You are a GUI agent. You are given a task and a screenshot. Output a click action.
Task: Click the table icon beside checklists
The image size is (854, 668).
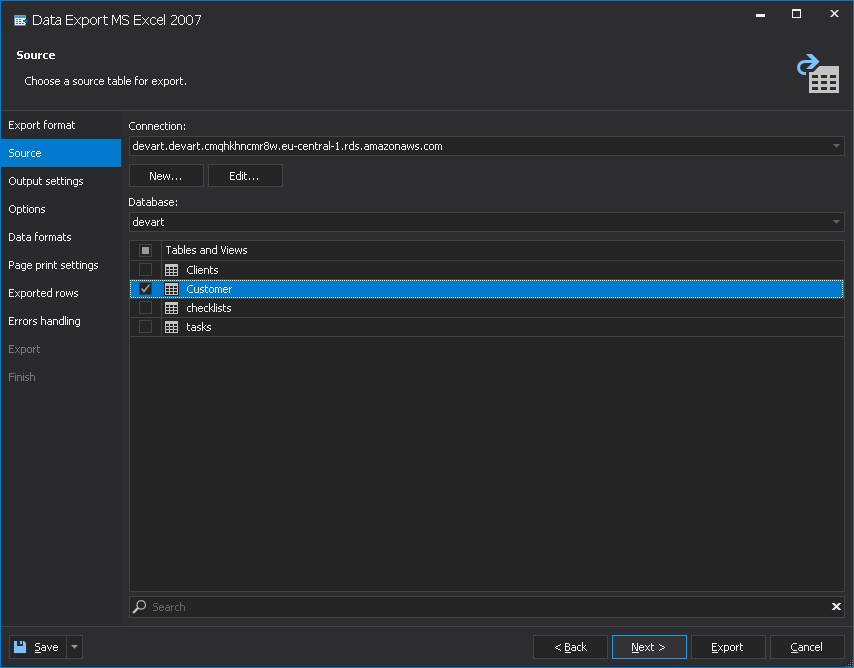pos(172,308)
